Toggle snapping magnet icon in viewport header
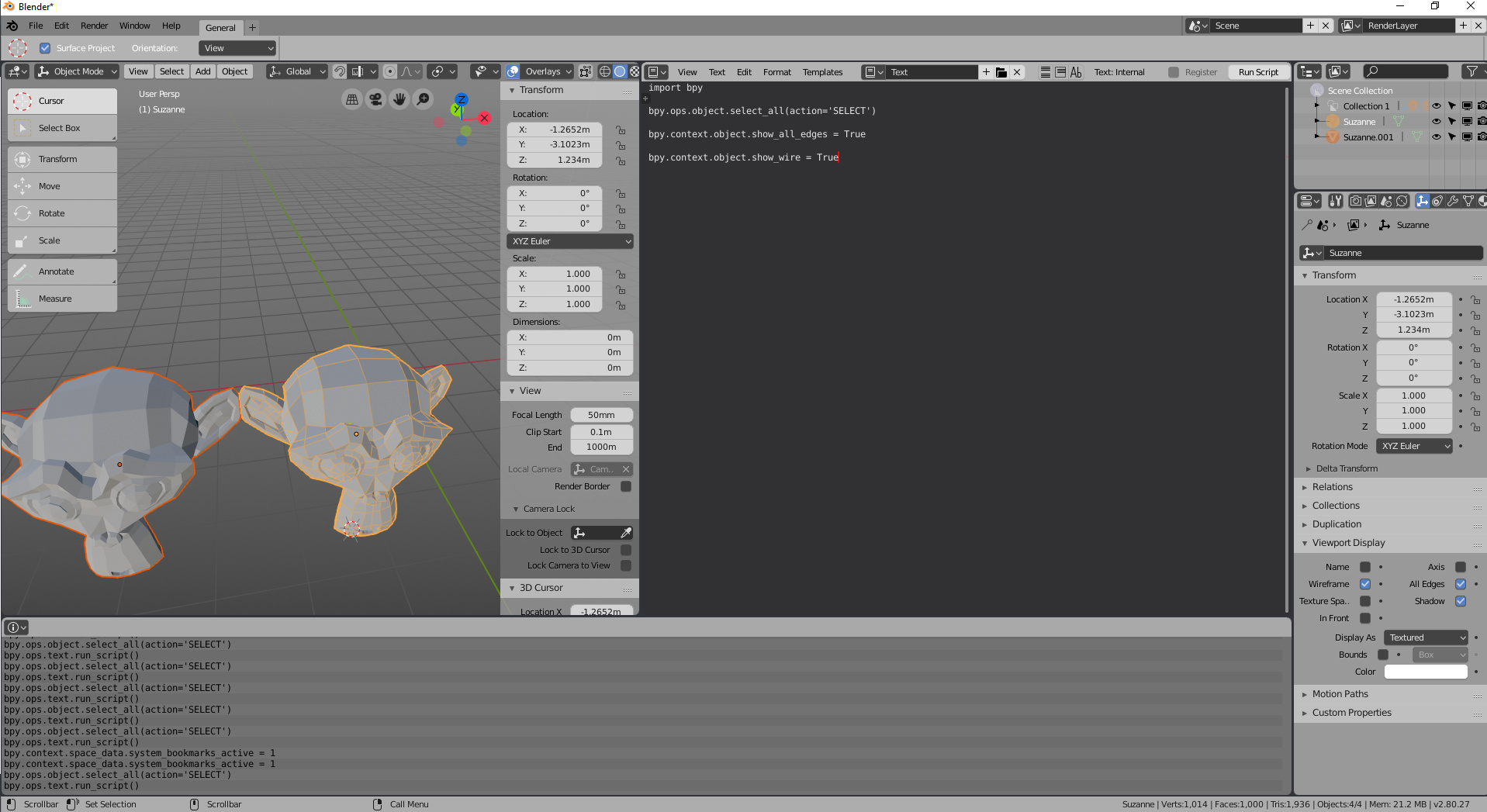 (x=340, y=71)
